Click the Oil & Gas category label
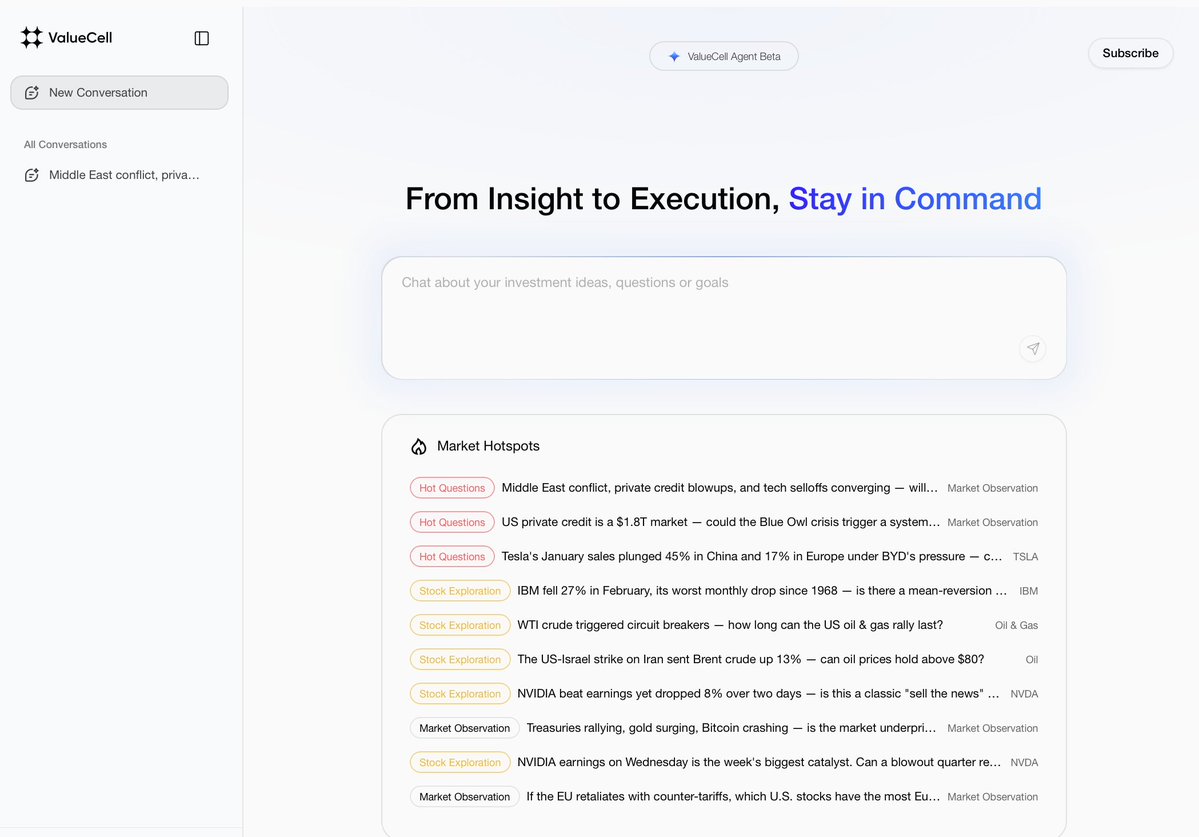Screen dimensions: 1199x837 click(x=1016, y=626)
